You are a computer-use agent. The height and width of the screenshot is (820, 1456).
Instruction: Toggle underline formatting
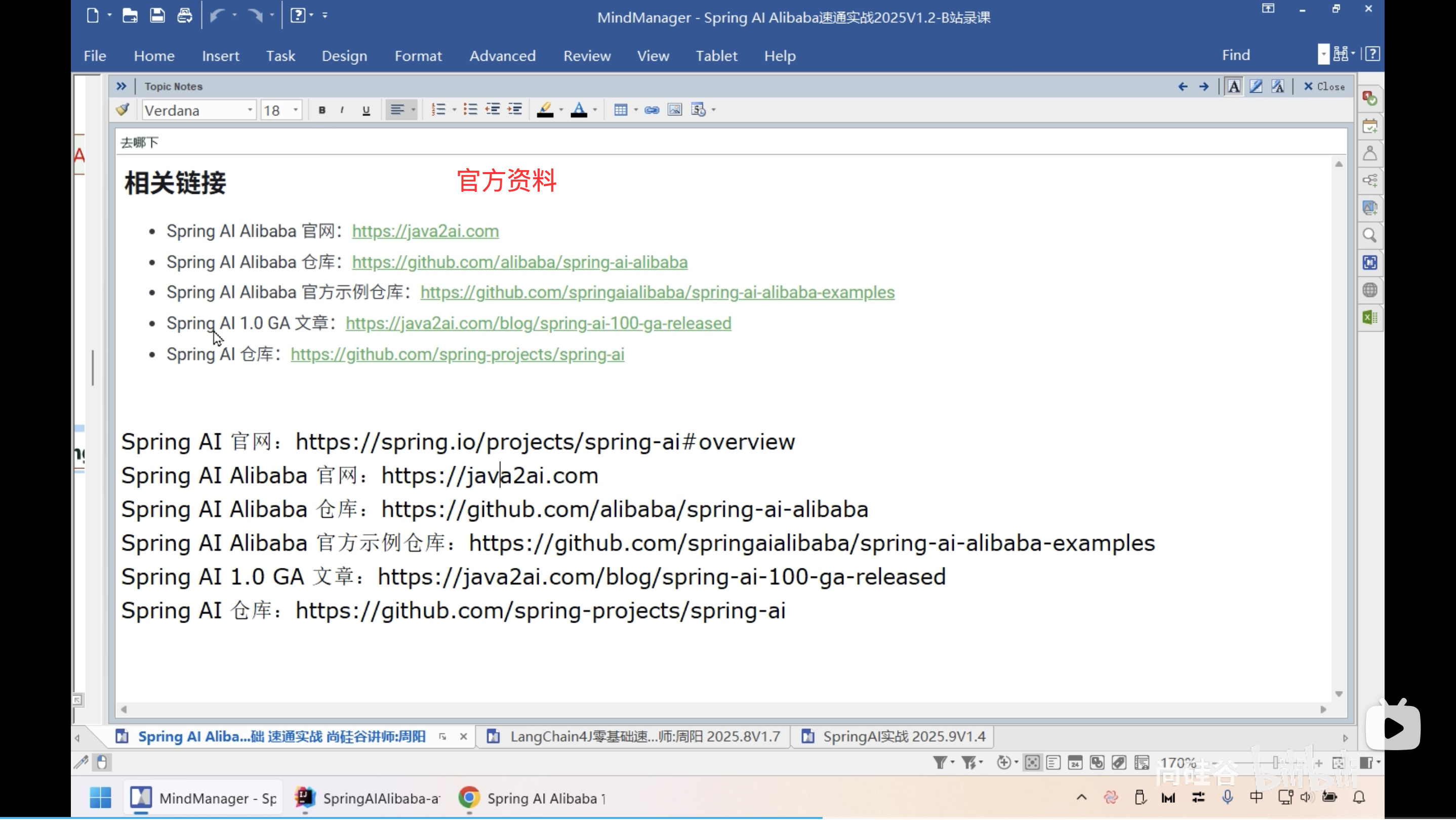(x=366, y=110)
